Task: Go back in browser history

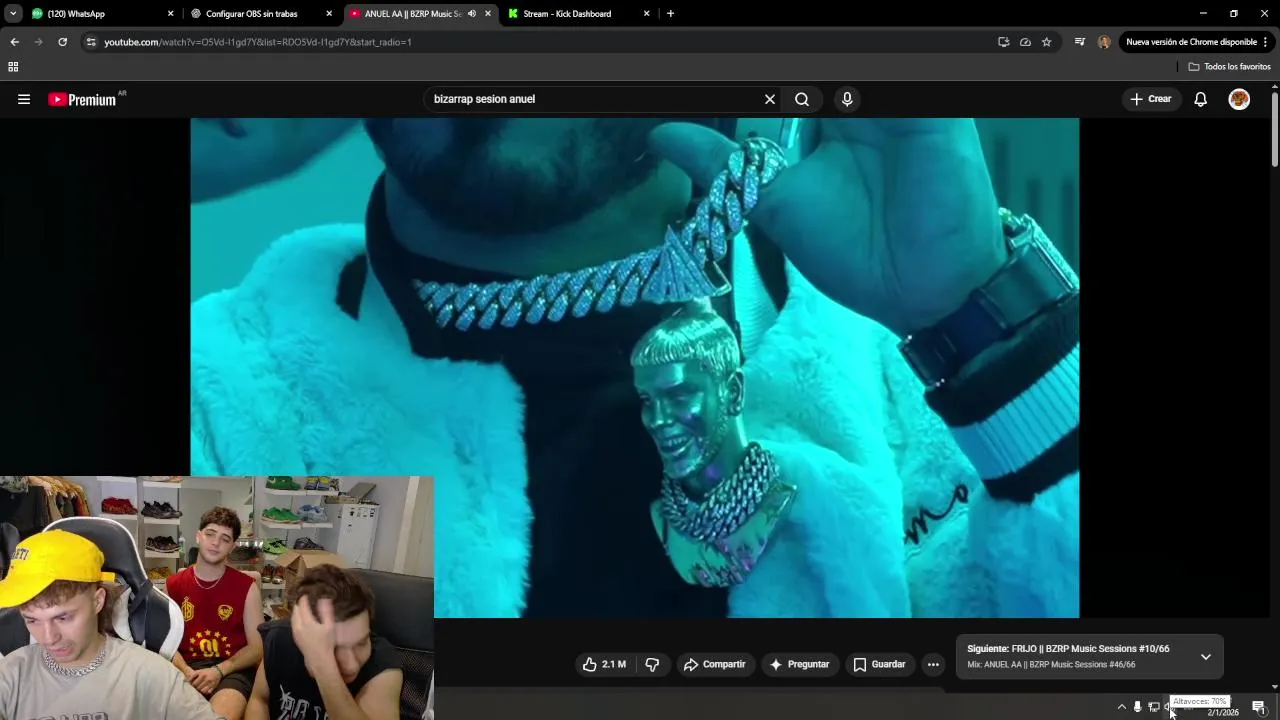Action: 15,42
